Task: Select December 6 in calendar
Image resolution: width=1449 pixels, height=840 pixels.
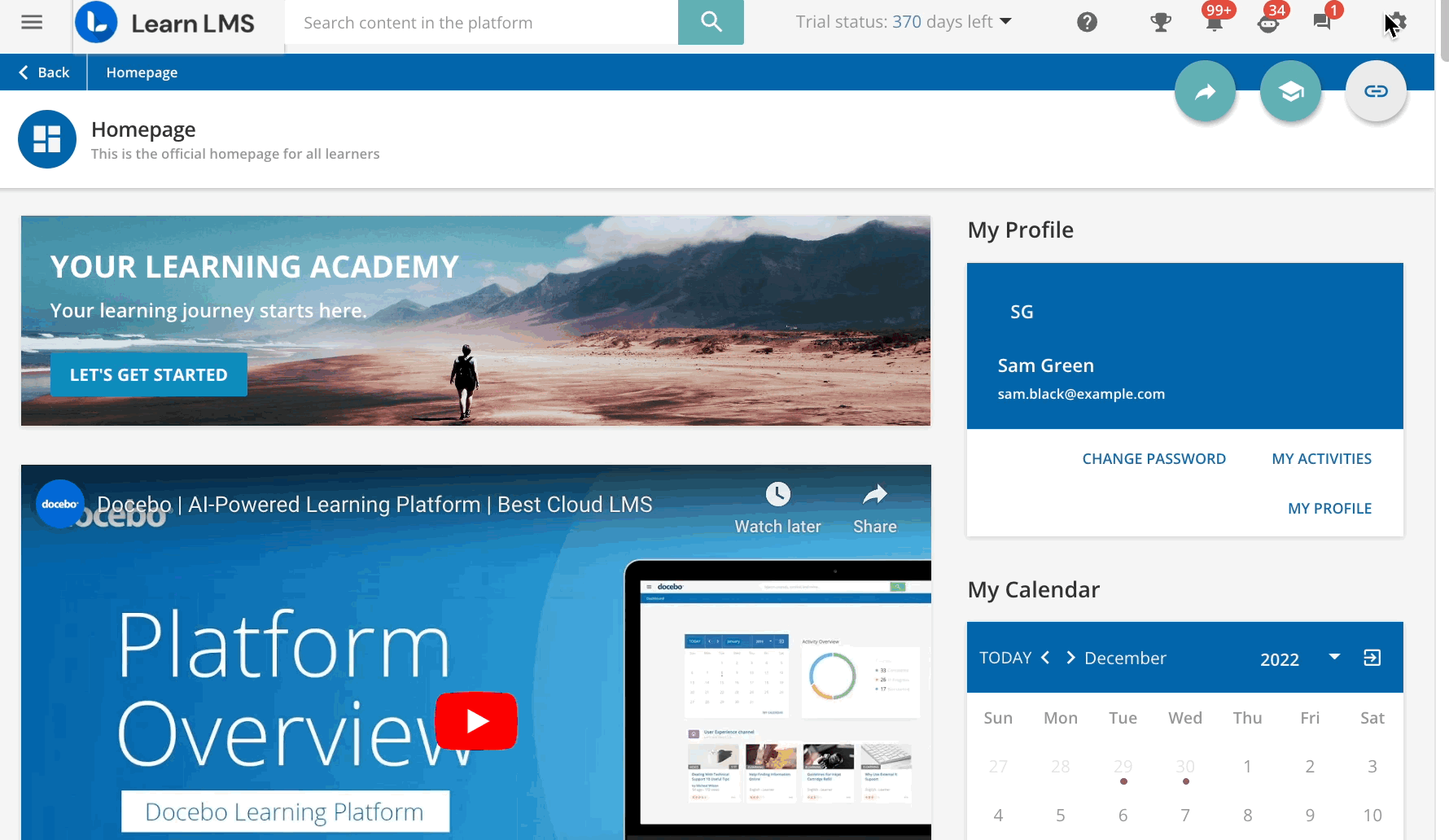Action: pos(1123,815)
